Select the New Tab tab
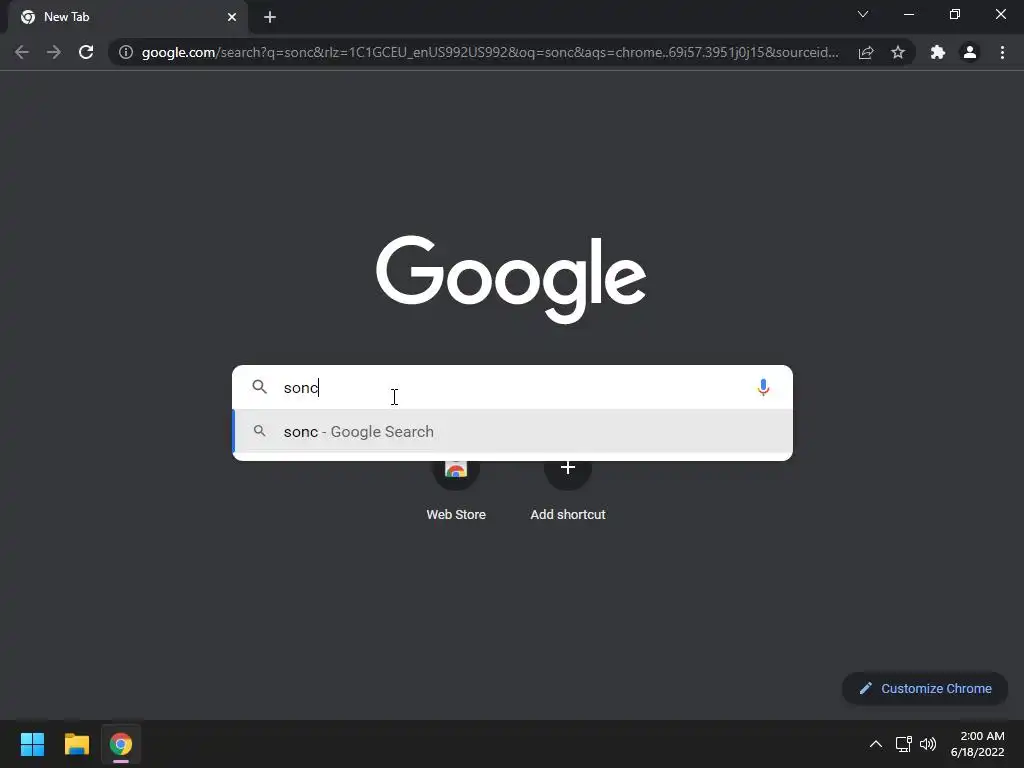The width and height of the screenshot is (1024, 768). click(127, 17)
